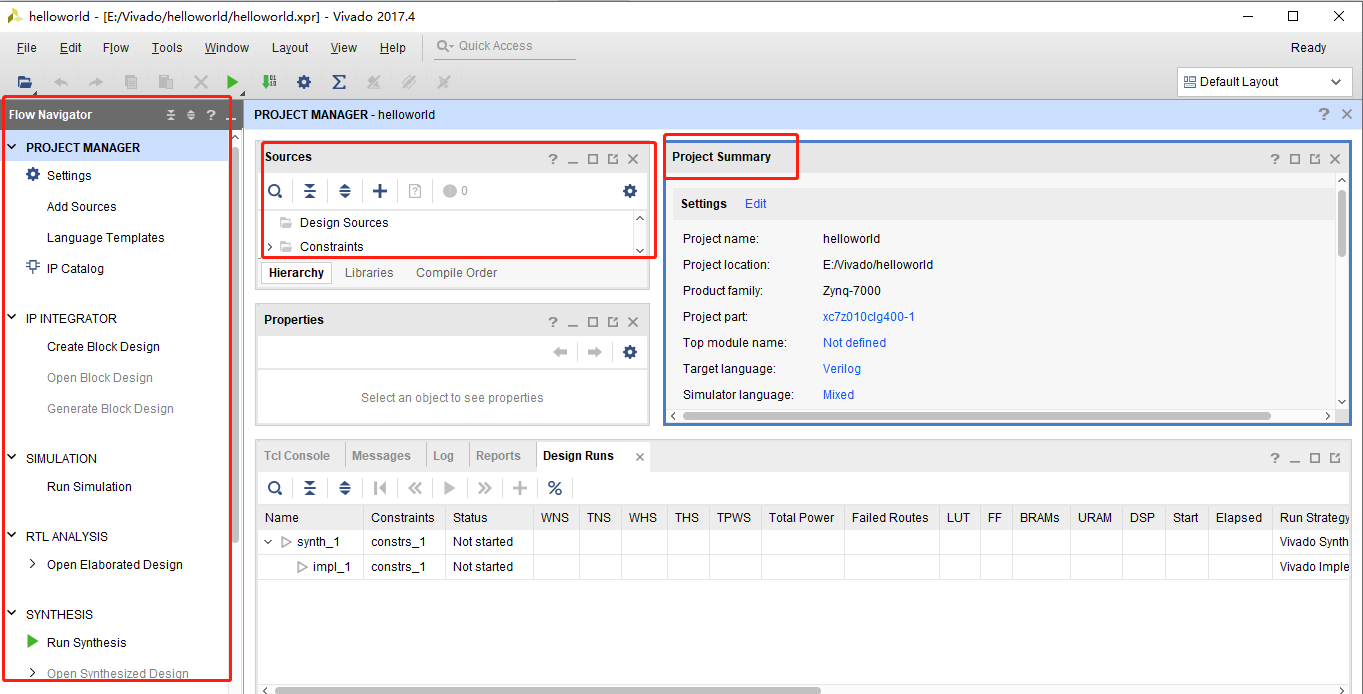Viewport: 1363px width, 694px height.
Task: Collapse all in Design Runs toolbar
Action: [x=310, y=488]
